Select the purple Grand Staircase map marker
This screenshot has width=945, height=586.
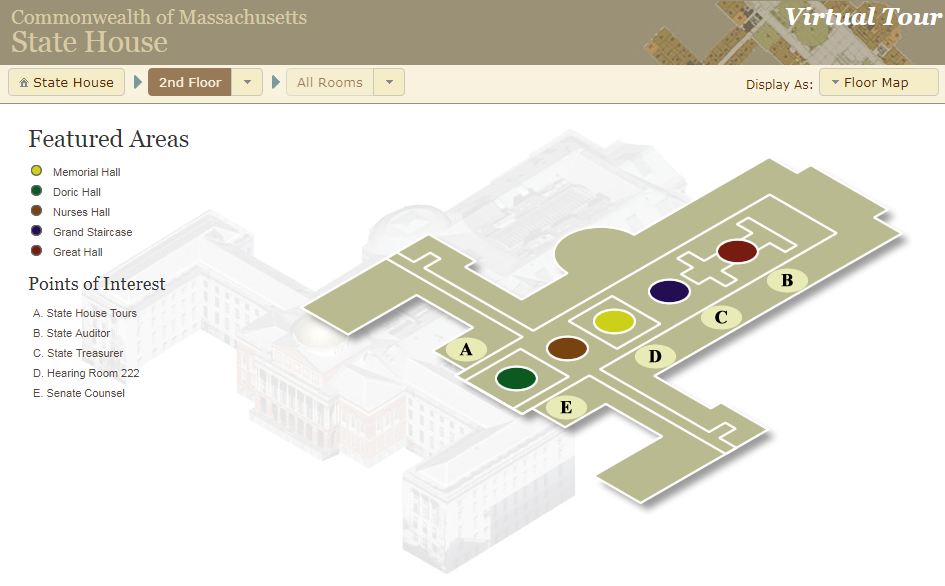click(669, 291)
